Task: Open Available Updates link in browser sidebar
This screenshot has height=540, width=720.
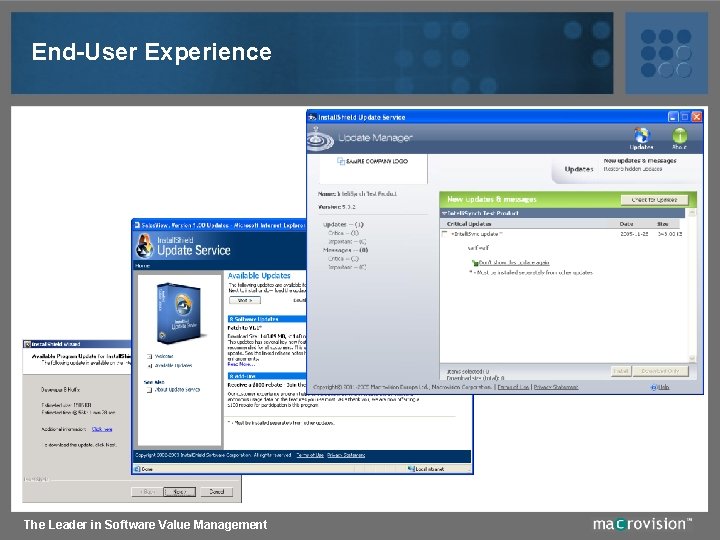Action: click(x=174, y=366)
